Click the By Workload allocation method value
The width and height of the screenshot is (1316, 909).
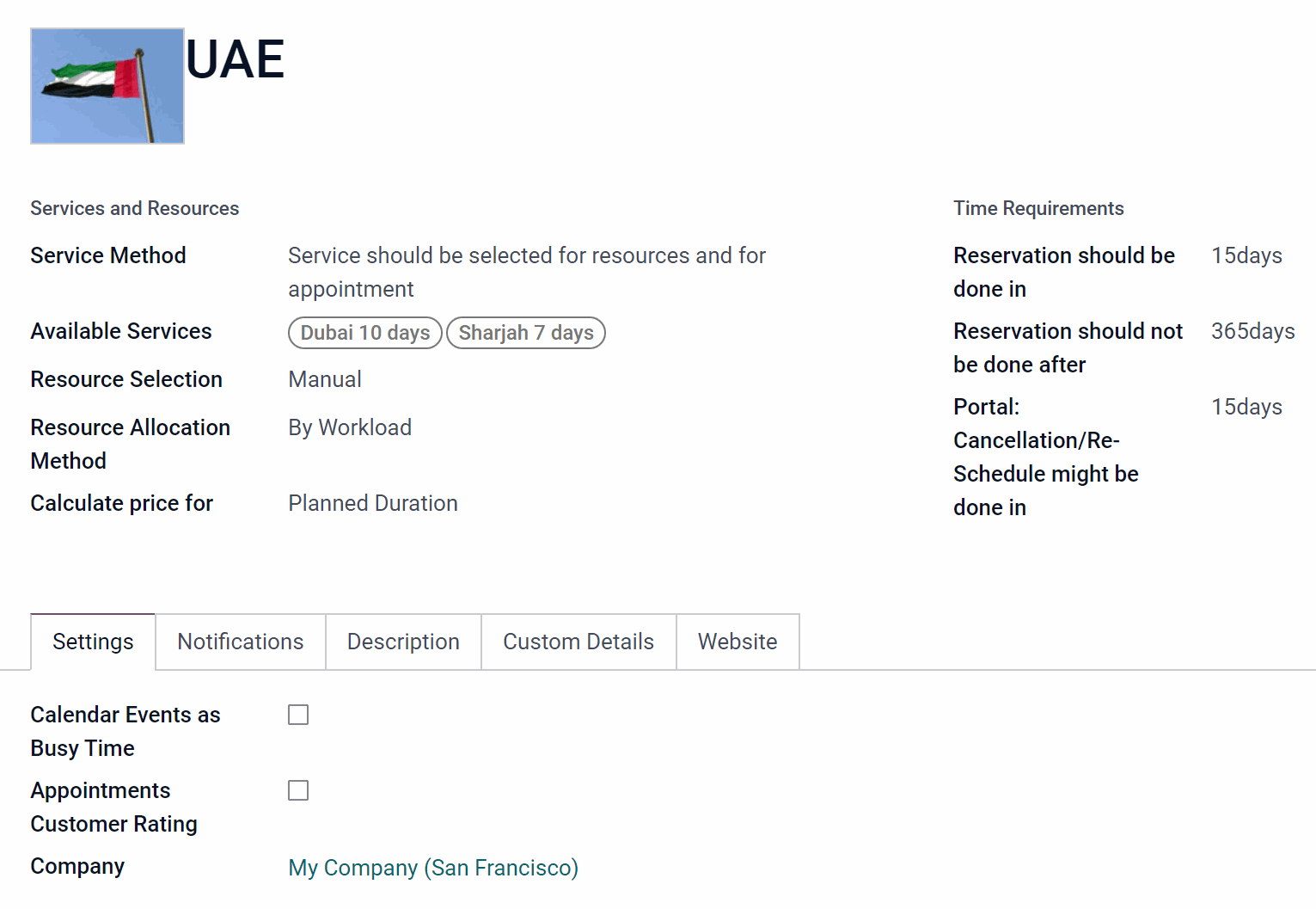coord(350,427)
